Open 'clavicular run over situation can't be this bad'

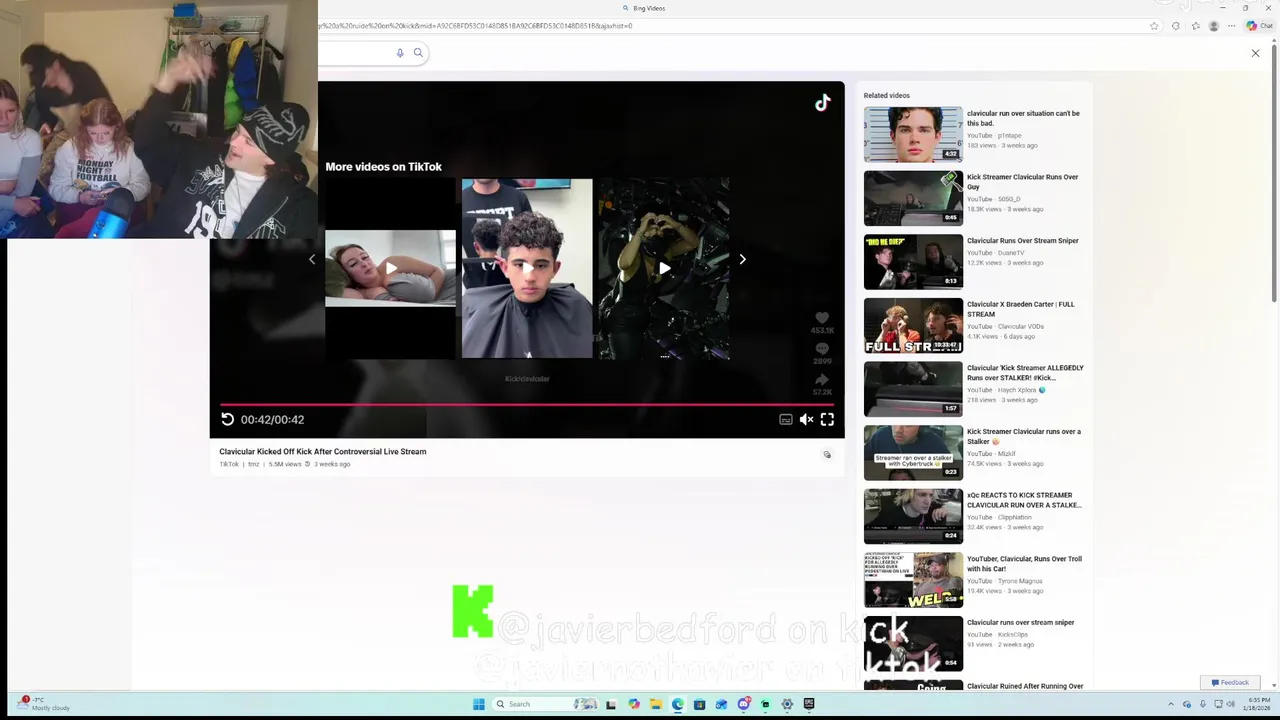[1023, 118]
